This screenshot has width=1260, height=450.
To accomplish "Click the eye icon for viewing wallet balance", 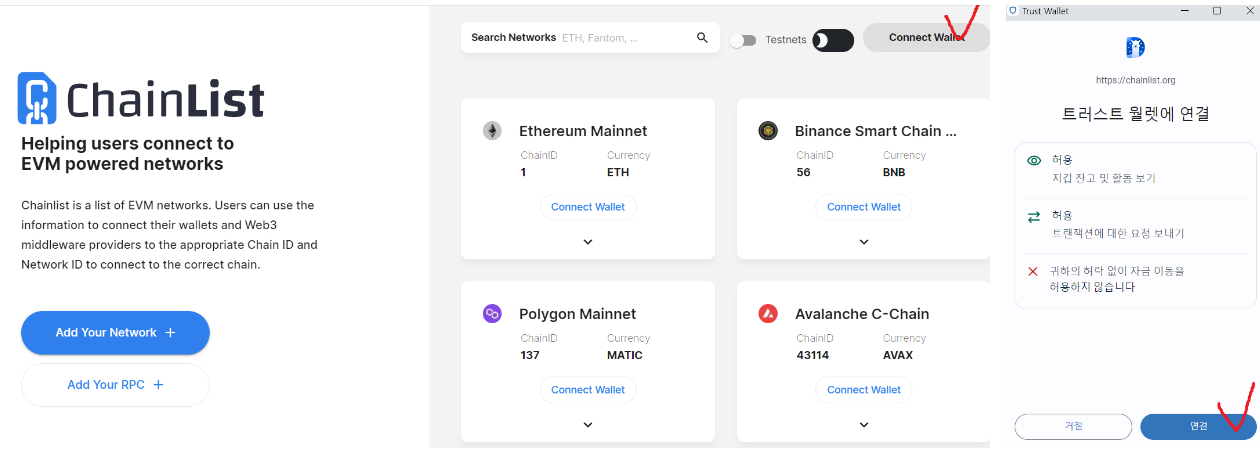I will tap(1034, 160).
